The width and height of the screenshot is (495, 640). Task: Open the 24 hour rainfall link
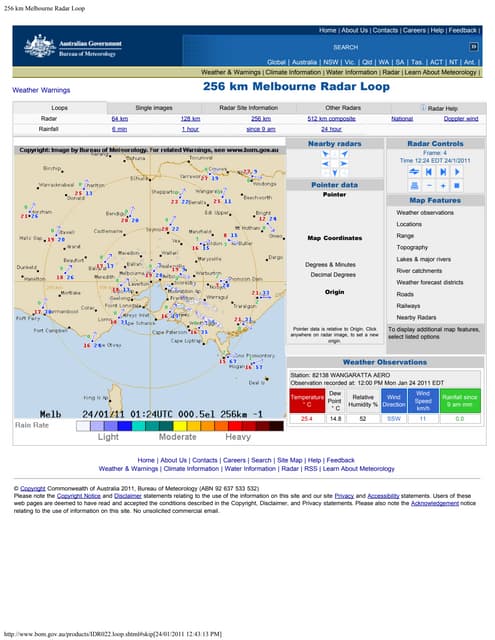(x=331, y=129)
